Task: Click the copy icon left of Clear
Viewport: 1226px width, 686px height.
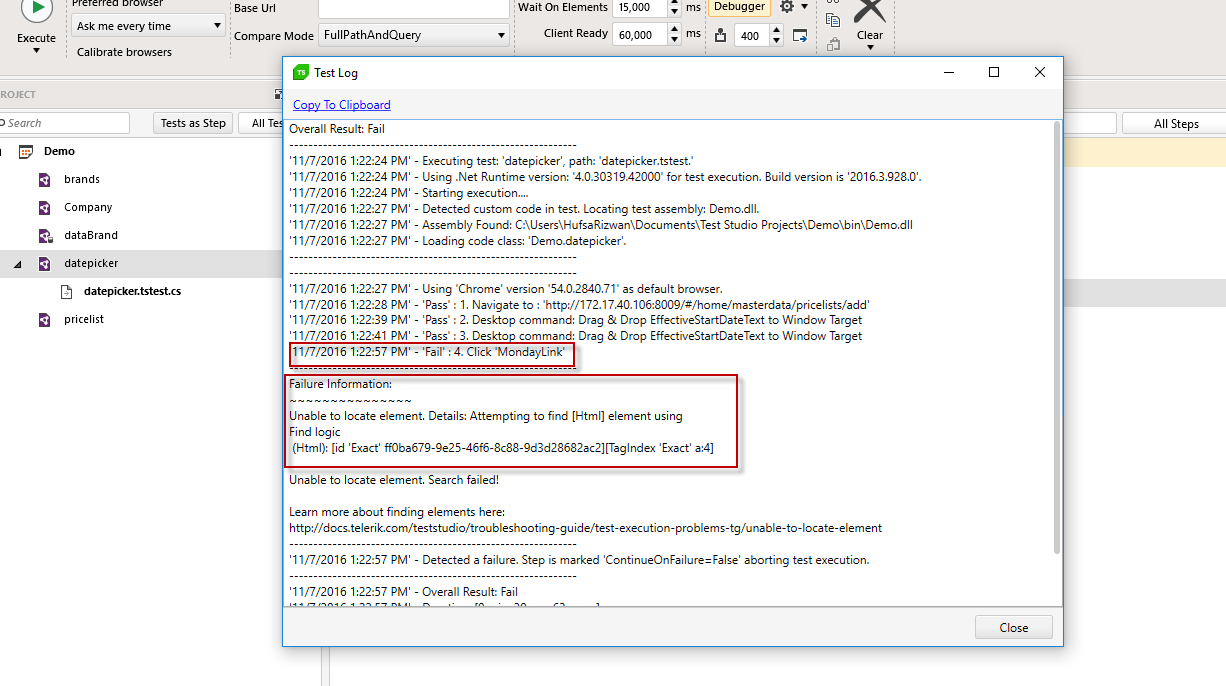Action: (x=832, y=19)
